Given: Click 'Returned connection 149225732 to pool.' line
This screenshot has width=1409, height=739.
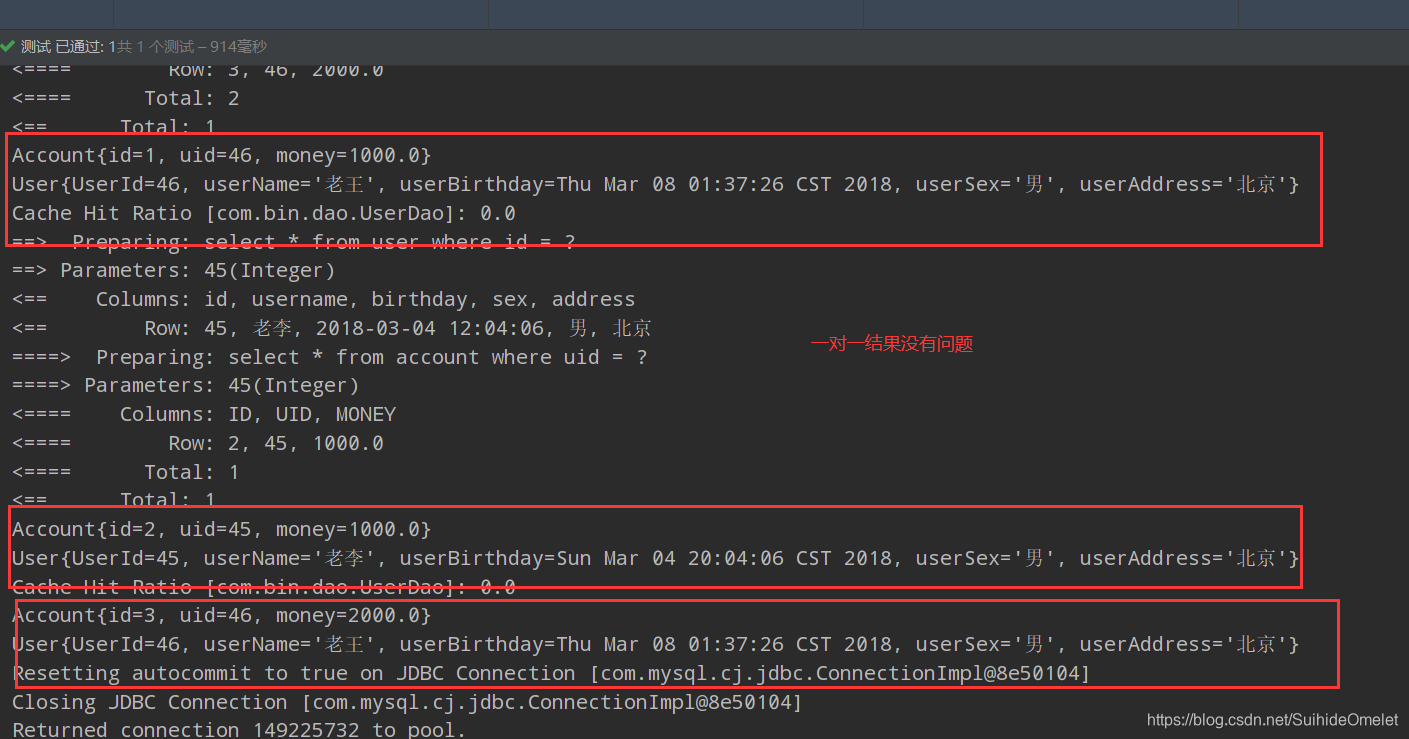Looking at the screenshot, I should pos(239,729).
